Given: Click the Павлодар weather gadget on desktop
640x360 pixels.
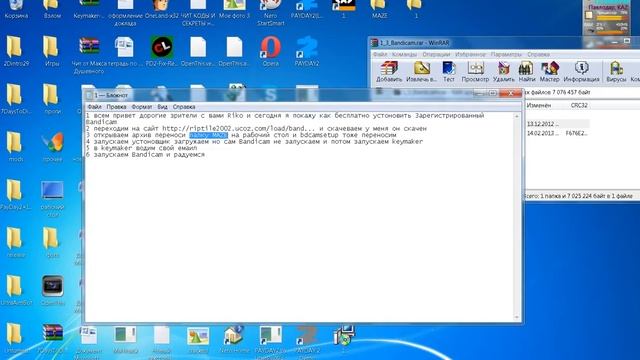Looking at the screenshot, I should pos(607,18).
